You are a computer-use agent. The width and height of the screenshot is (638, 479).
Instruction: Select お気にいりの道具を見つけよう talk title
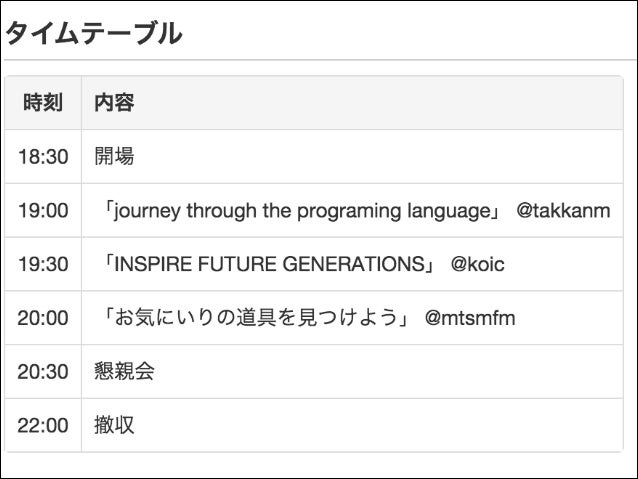(256, 317)
